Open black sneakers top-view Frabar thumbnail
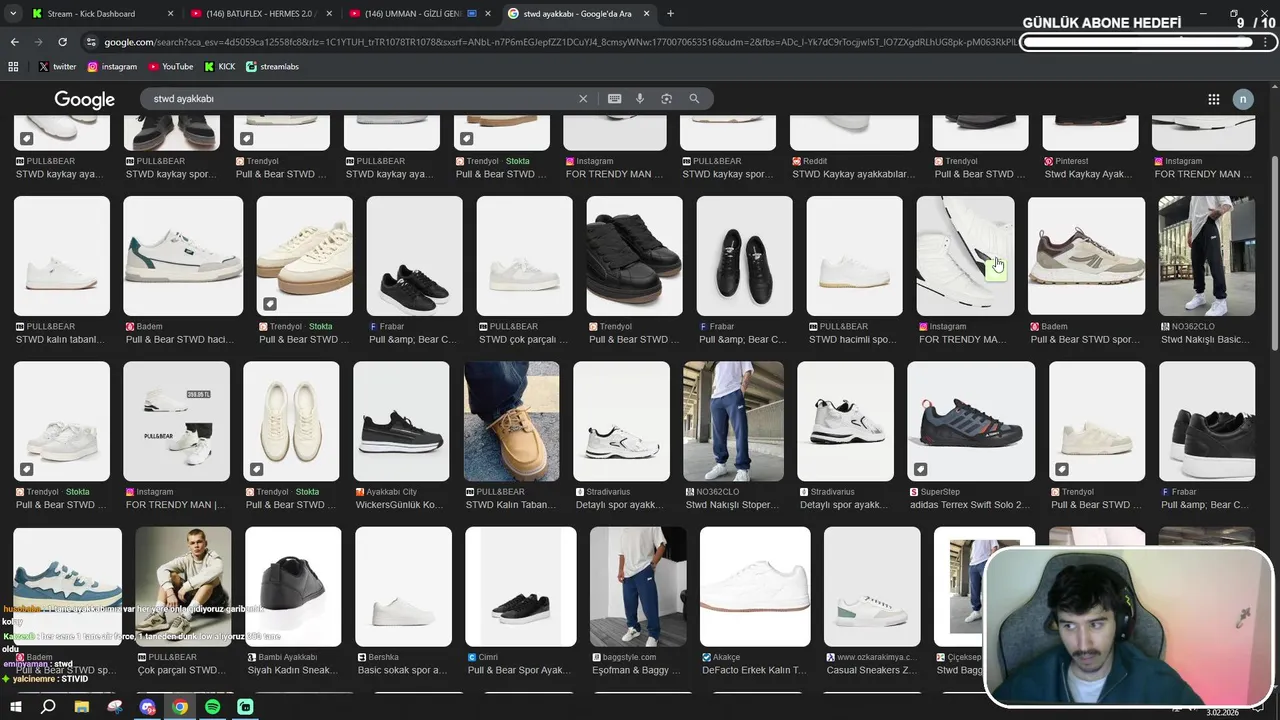The image size is (1280, 720). (x=744, y=256)
